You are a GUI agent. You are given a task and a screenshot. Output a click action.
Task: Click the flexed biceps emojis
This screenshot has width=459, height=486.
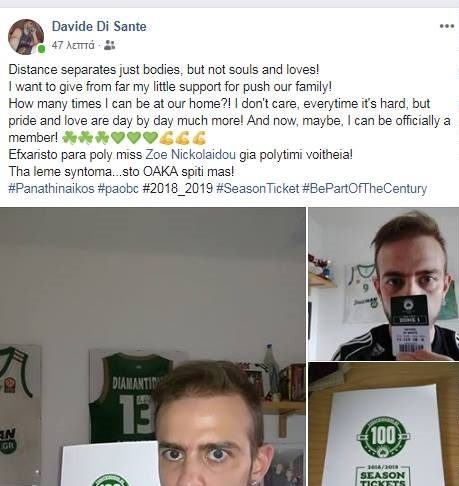182,138
